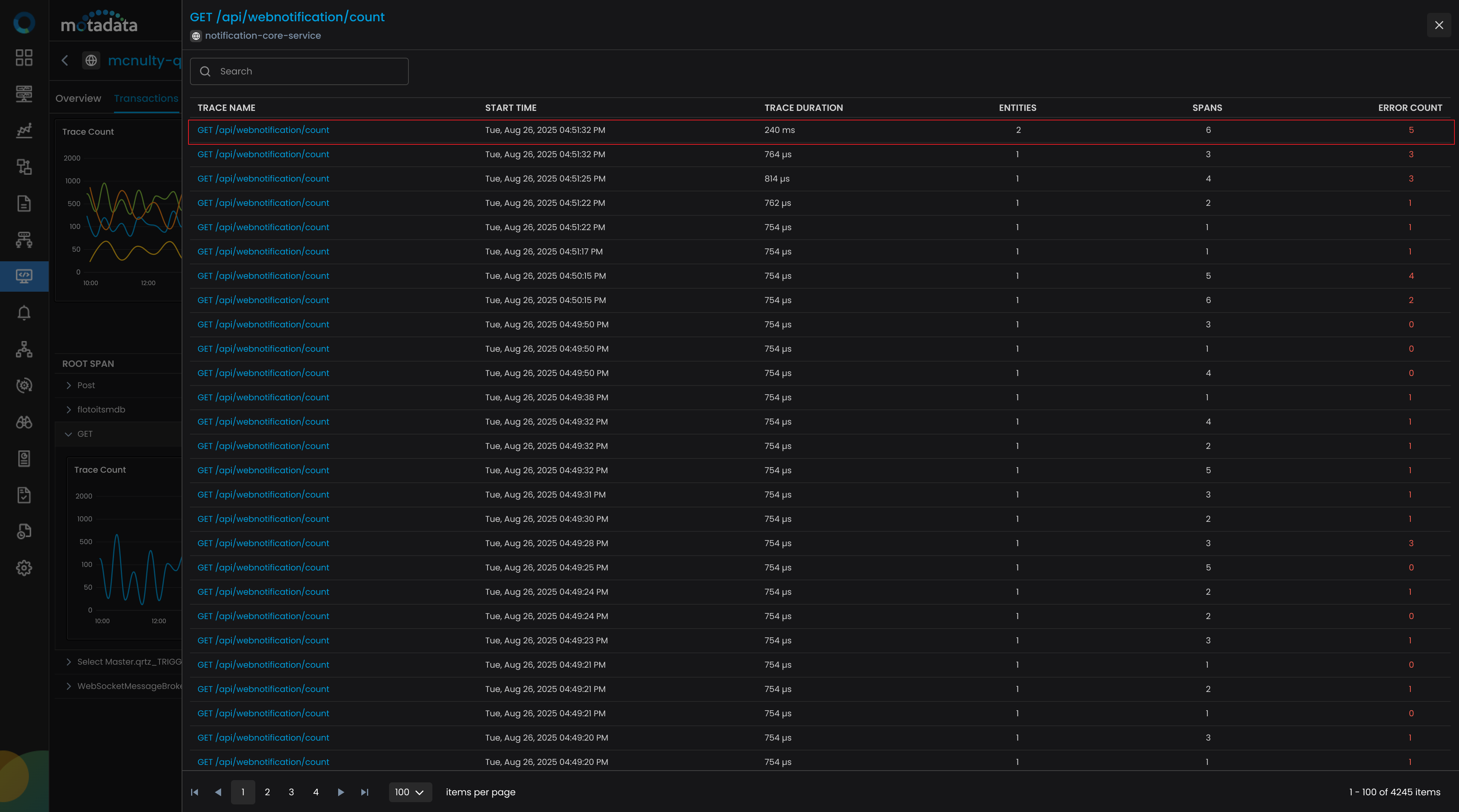Image resolution: width=1459 pixels, height=812 pixels.
Task: Open the binoculars explorer icon in sidebar
Action: [x=24, y=422]
